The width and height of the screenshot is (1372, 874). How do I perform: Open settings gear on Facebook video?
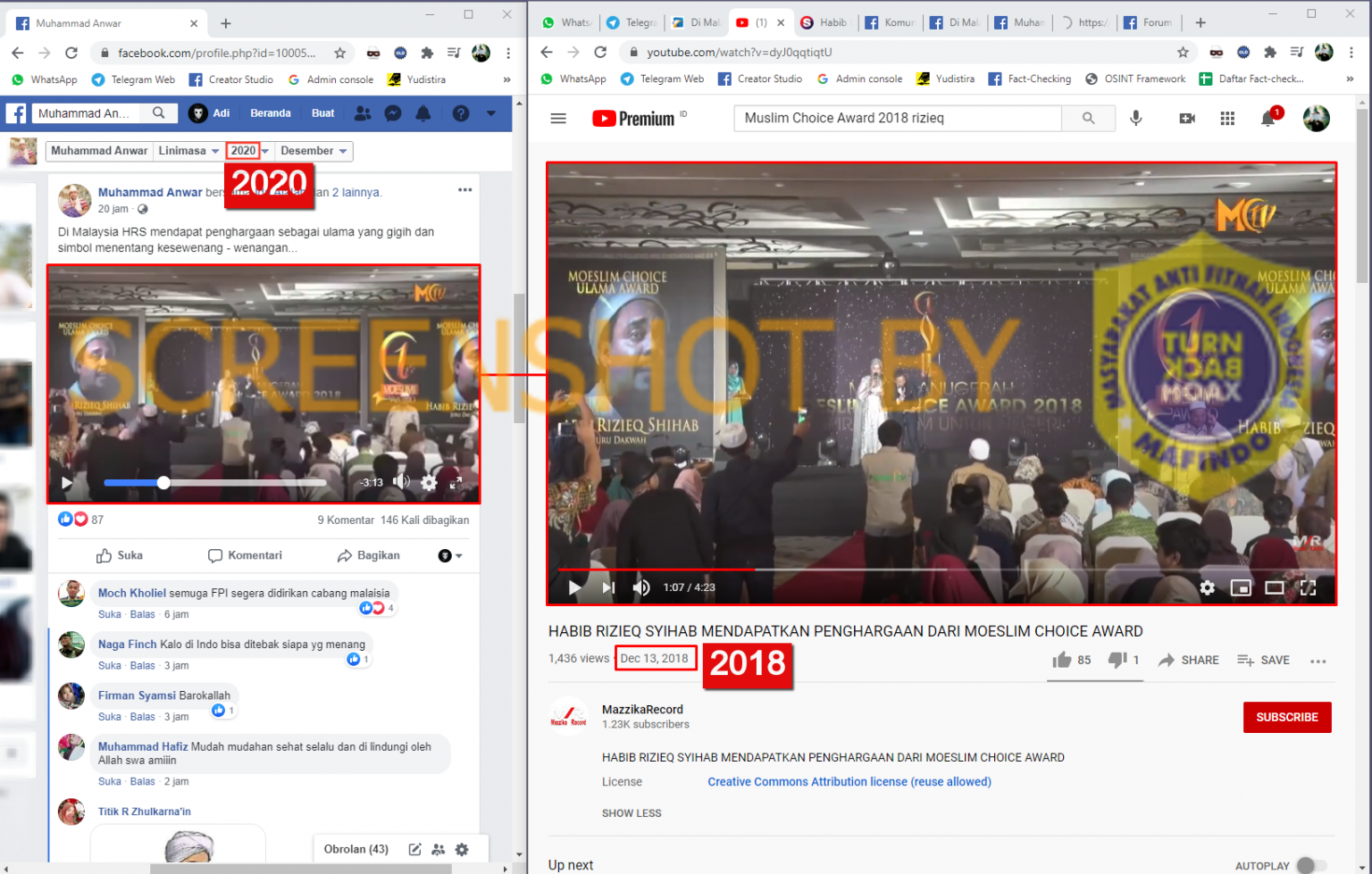(x=429, y=483)
